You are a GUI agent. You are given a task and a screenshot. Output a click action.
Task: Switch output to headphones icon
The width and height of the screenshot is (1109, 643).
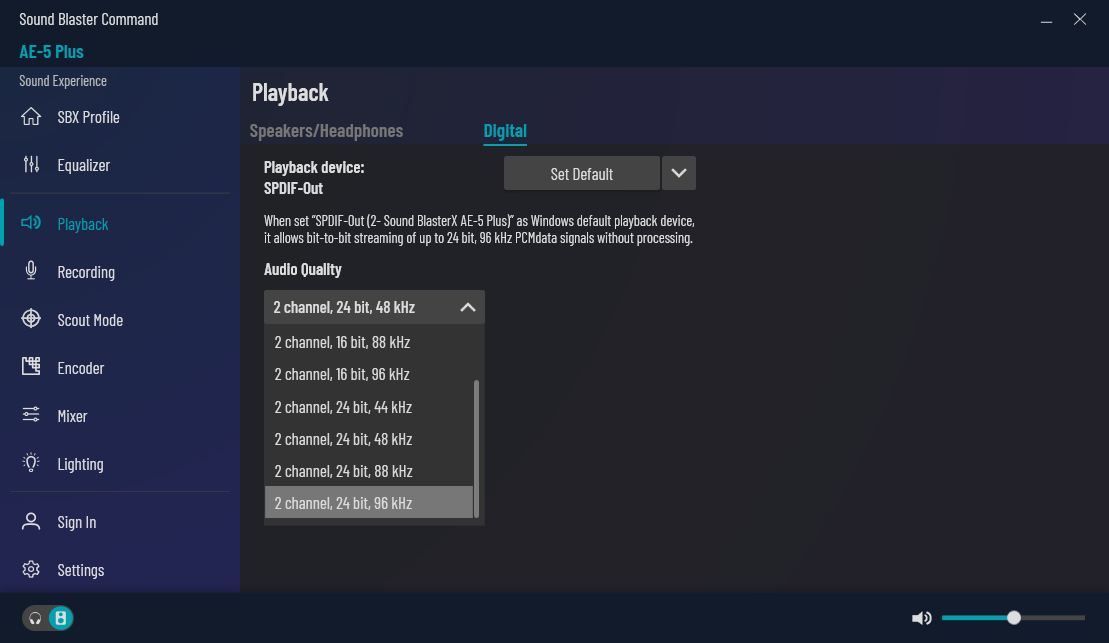(35, 618)
